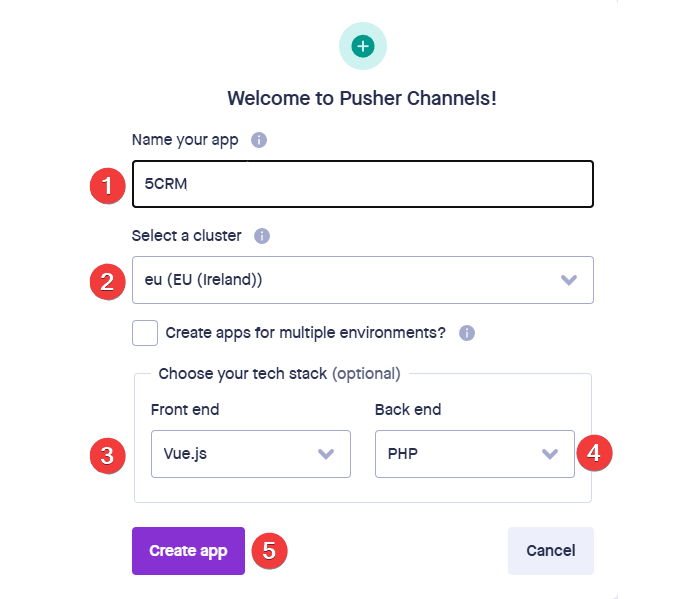Click the red number 2 marker

(108, 282)
